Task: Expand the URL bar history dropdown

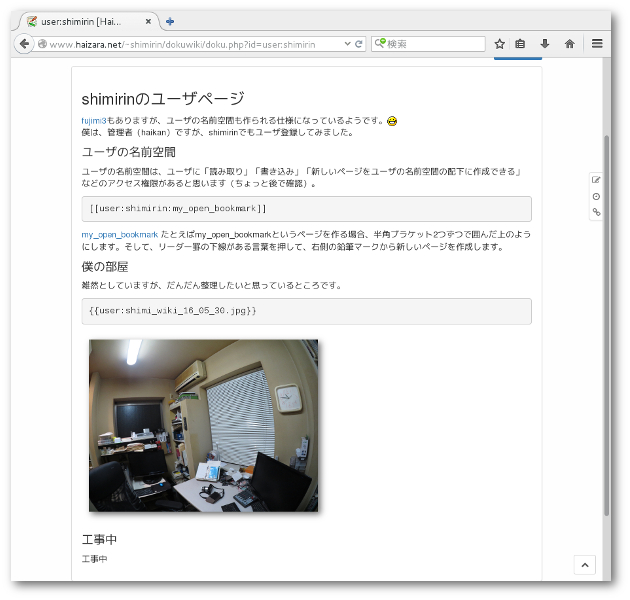Action: coord(345,44)
